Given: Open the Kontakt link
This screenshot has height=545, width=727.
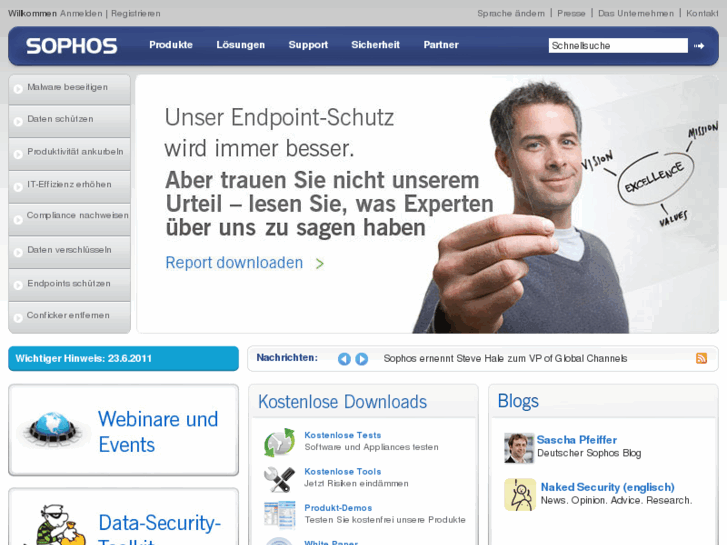Looking at the screenshot, I should (x=702, y=13).
